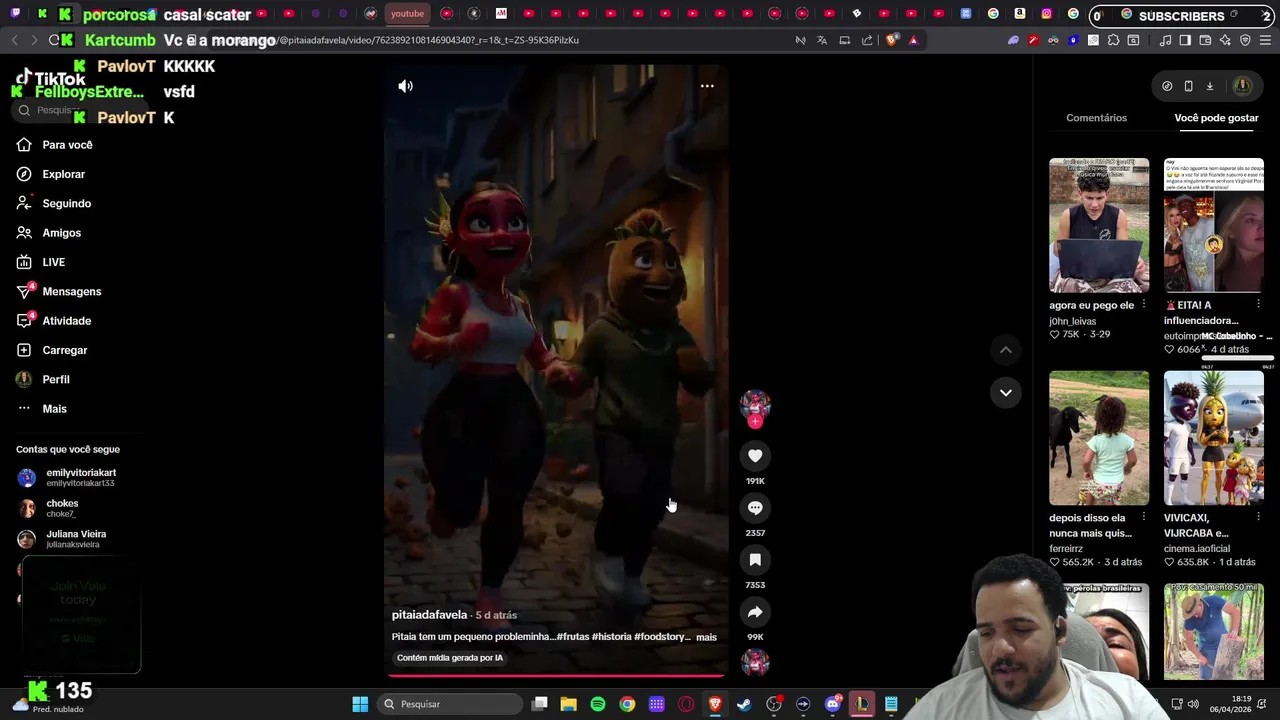Open the spinning sound disc of the video

[x=755, y=662]
